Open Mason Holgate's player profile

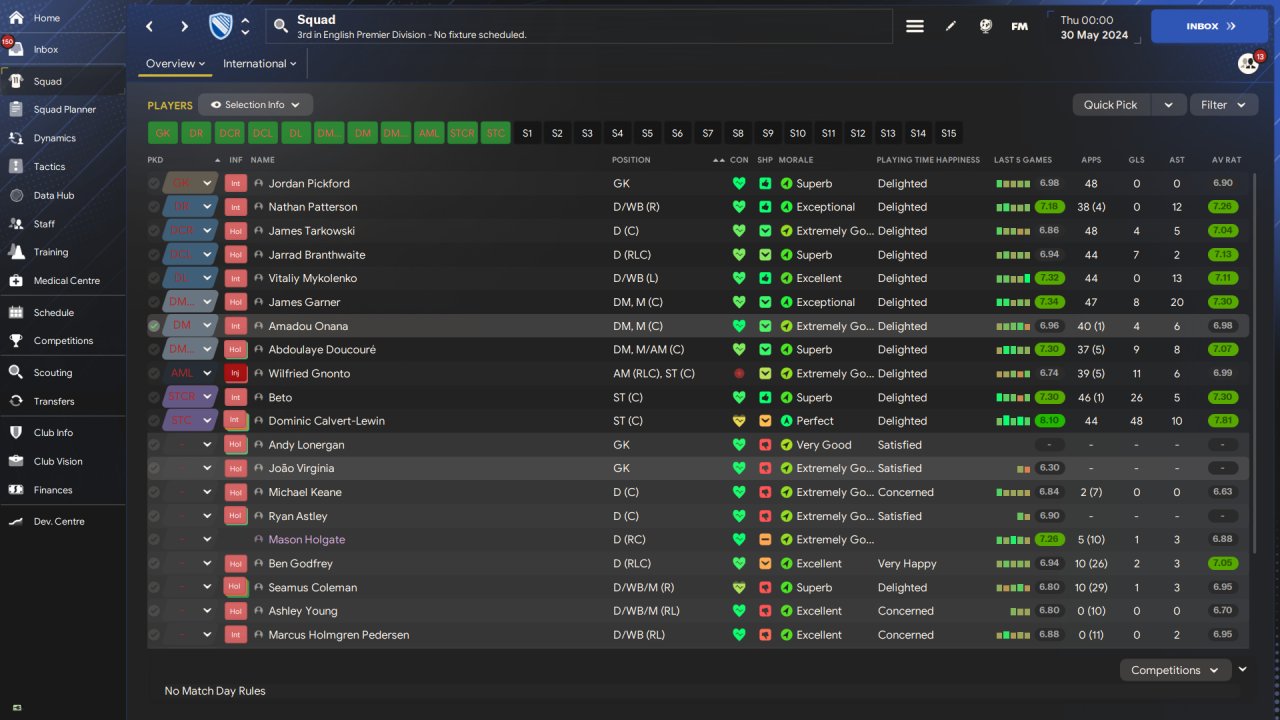(307, 540)
